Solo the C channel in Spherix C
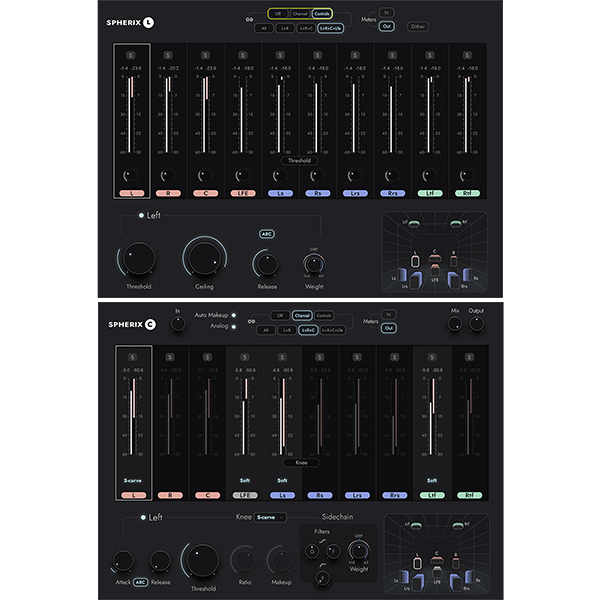Viewport: 600px width, 600px height. pyautogui.click(x=207, y=357)
